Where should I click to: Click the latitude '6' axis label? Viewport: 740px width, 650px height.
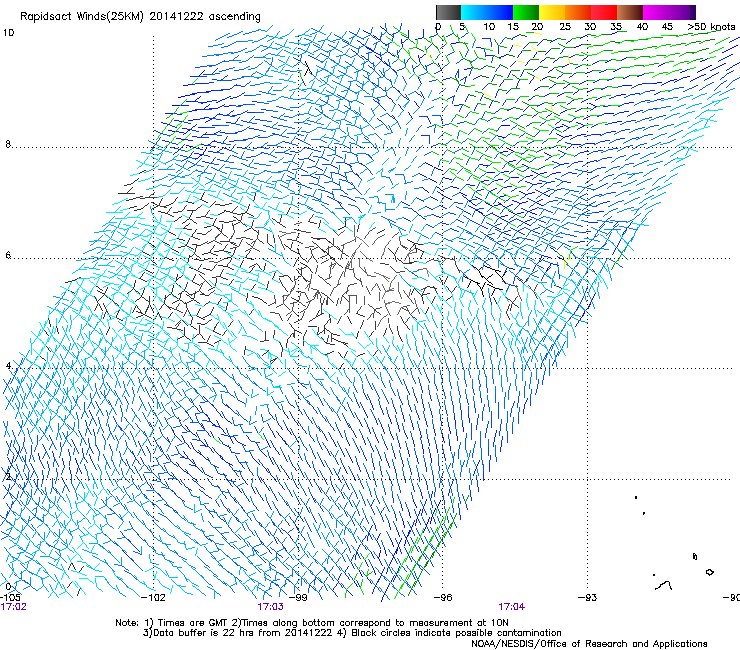(8, 255)
